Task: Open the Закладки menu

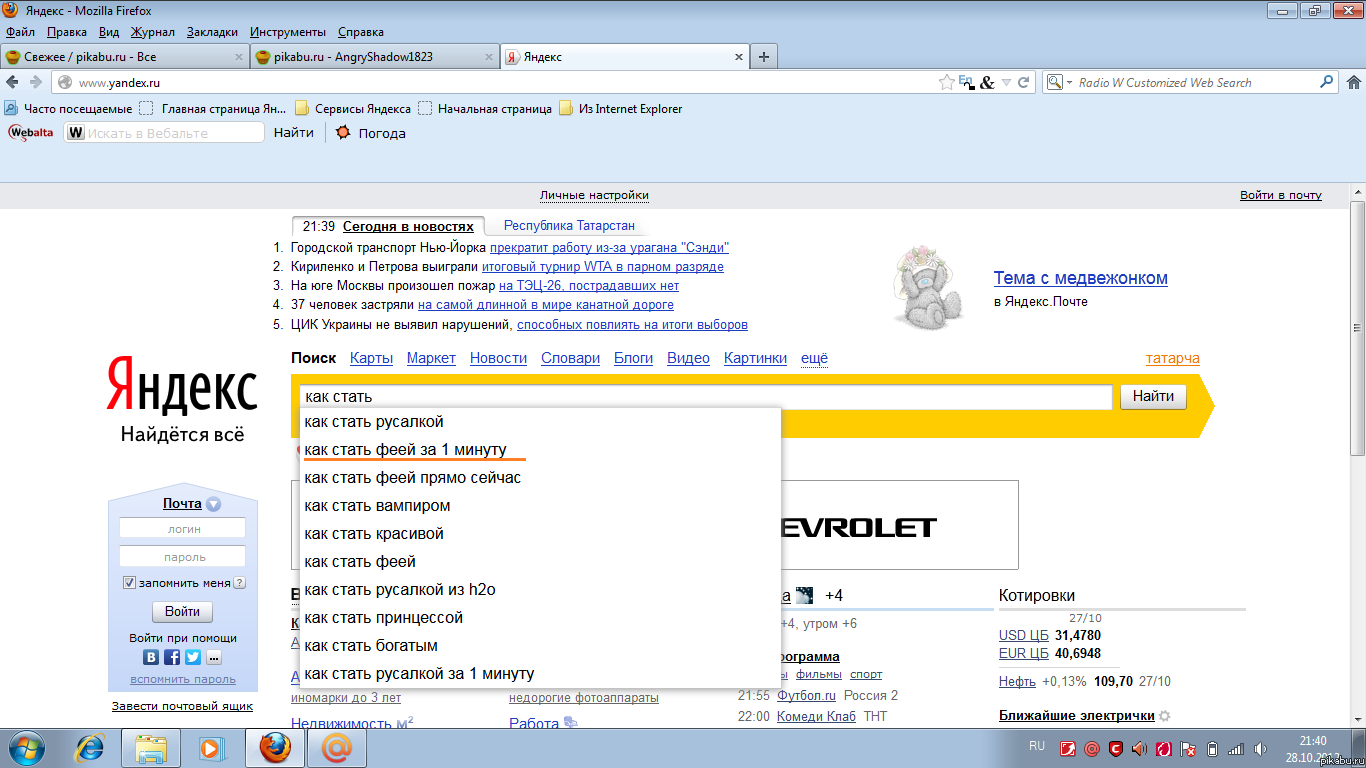Action: click(x=212, y=32)
